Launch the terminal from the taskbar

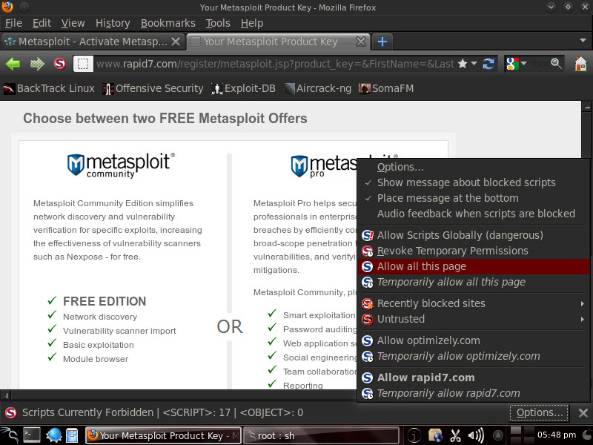tap(32, 436)
